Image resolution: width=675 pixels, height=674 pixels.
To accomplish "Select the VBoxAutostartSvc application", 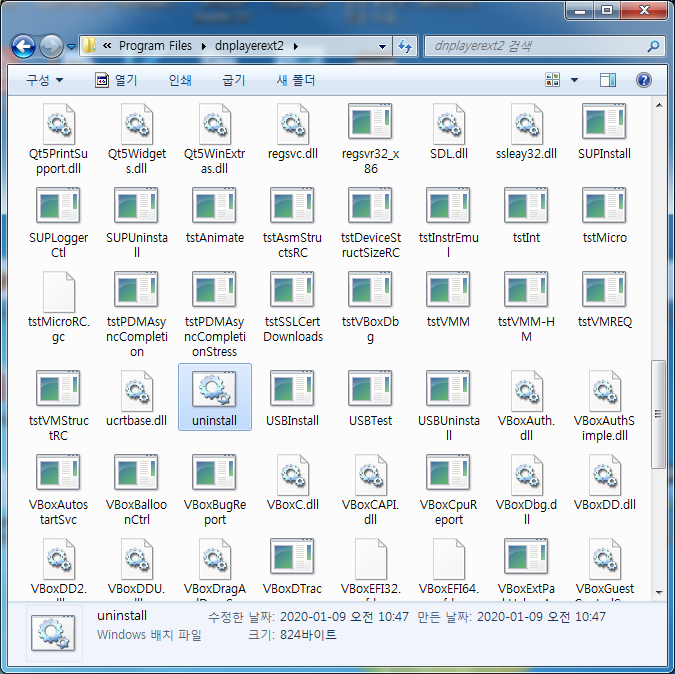I will 59,490.
